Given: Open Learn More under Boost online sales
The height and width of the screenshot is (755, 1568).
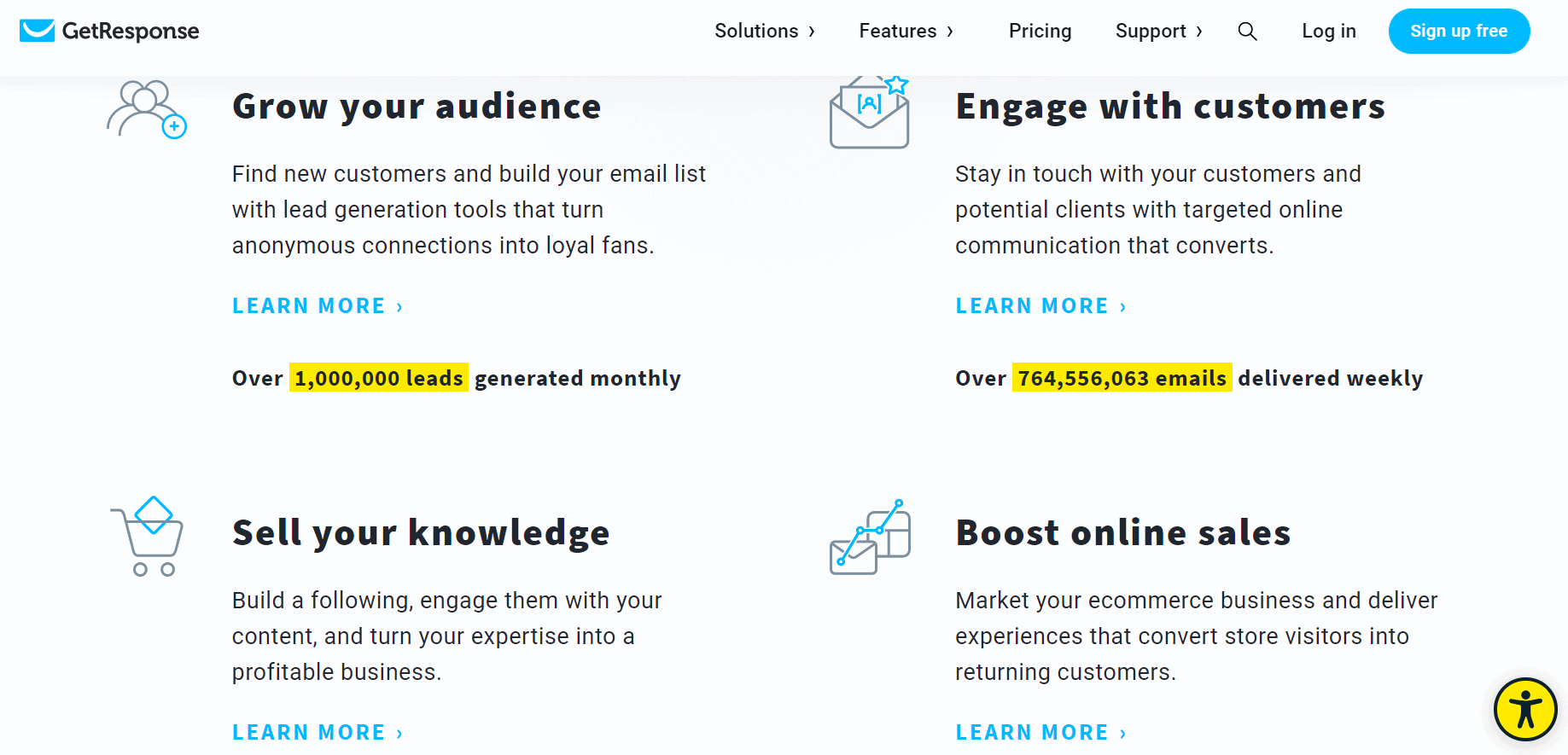Looking at the screenshot, I should click(1041, 732).
